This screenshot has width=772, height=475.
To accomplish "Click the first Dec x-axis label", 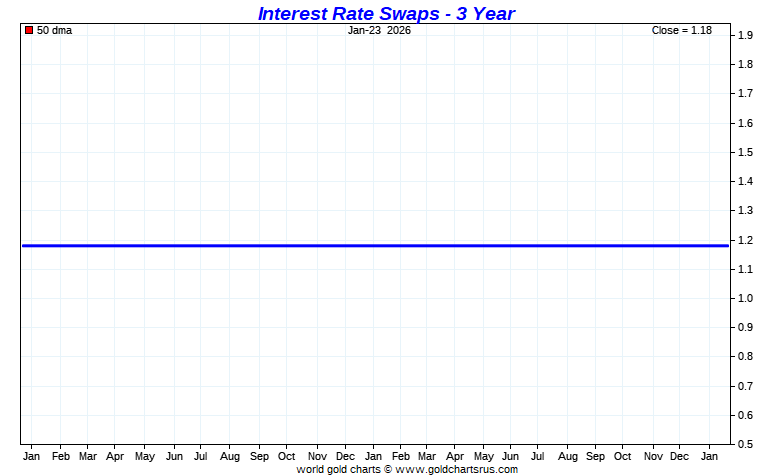I will [x=345, y=456].
